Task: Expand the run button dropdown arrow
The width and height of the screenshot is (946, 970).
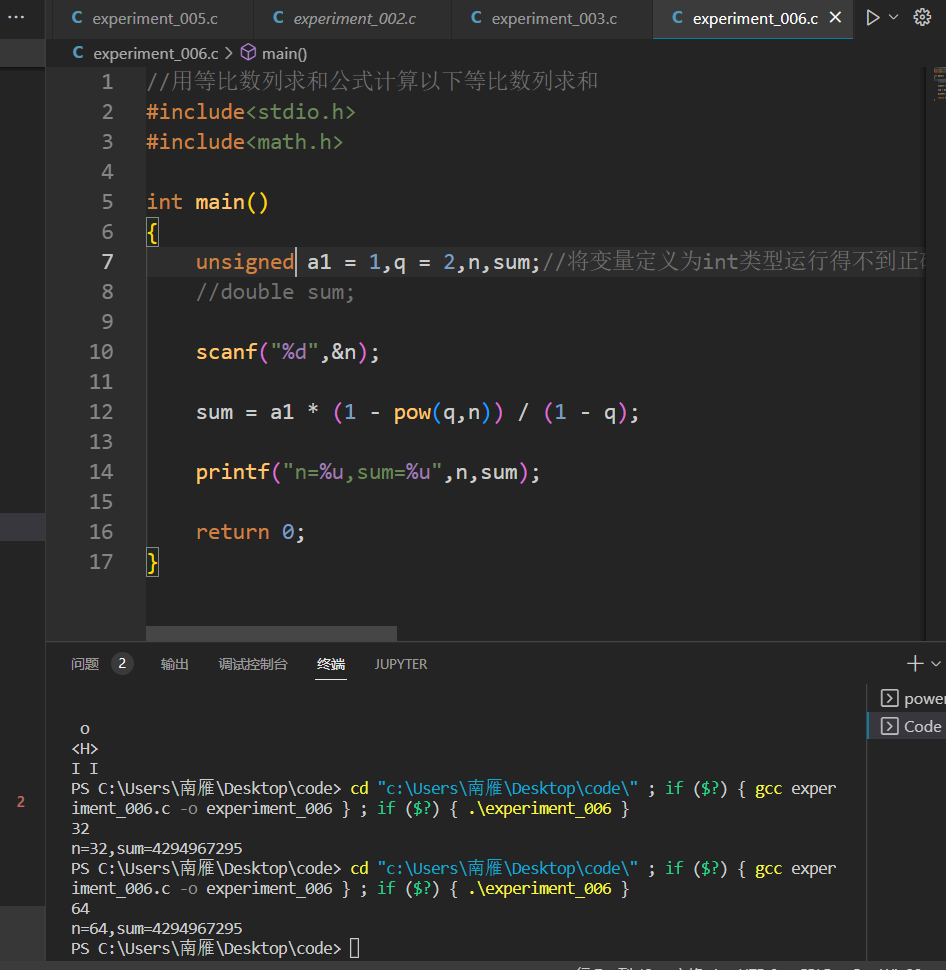Action: click(x=894, y=18)
